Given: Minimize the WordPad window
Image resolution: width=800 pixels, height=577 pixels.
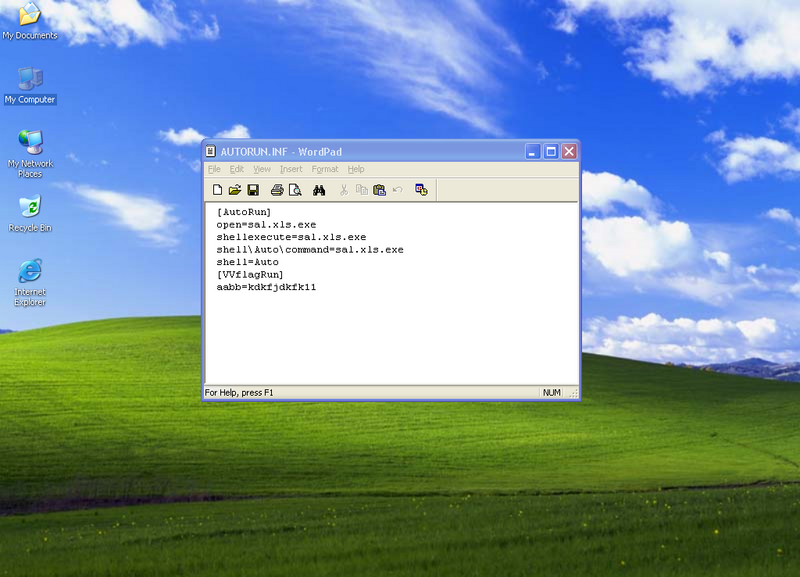Looking at the screenshot, I should click(533, 152).
